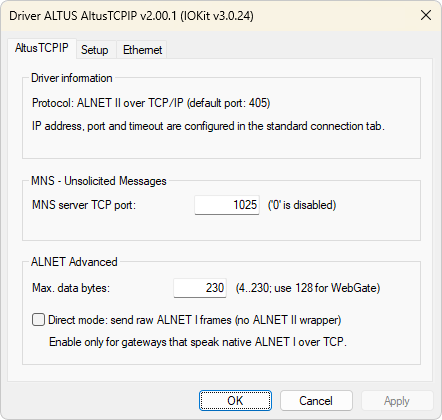This screenshot has height=420, width=442.
Task: Click the ALNET Advanced group heading
Action: click(74, 262)
